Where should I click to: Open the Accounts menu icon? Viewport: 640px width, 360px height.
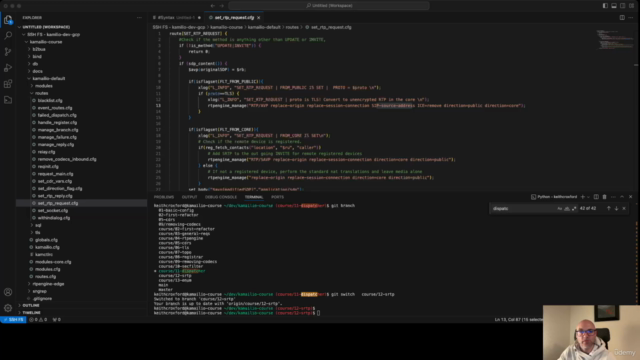(x=8, y=292)
